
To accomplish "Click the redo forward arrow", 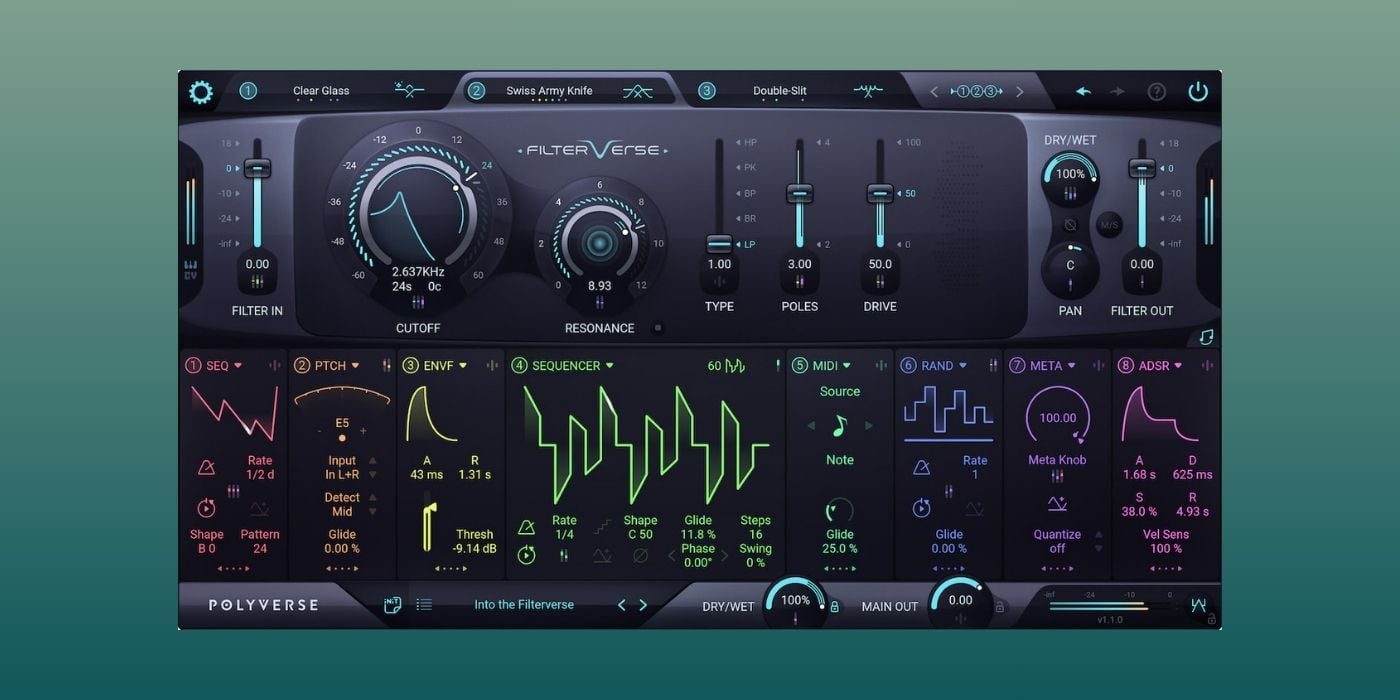I will (x=1117, y=92).
